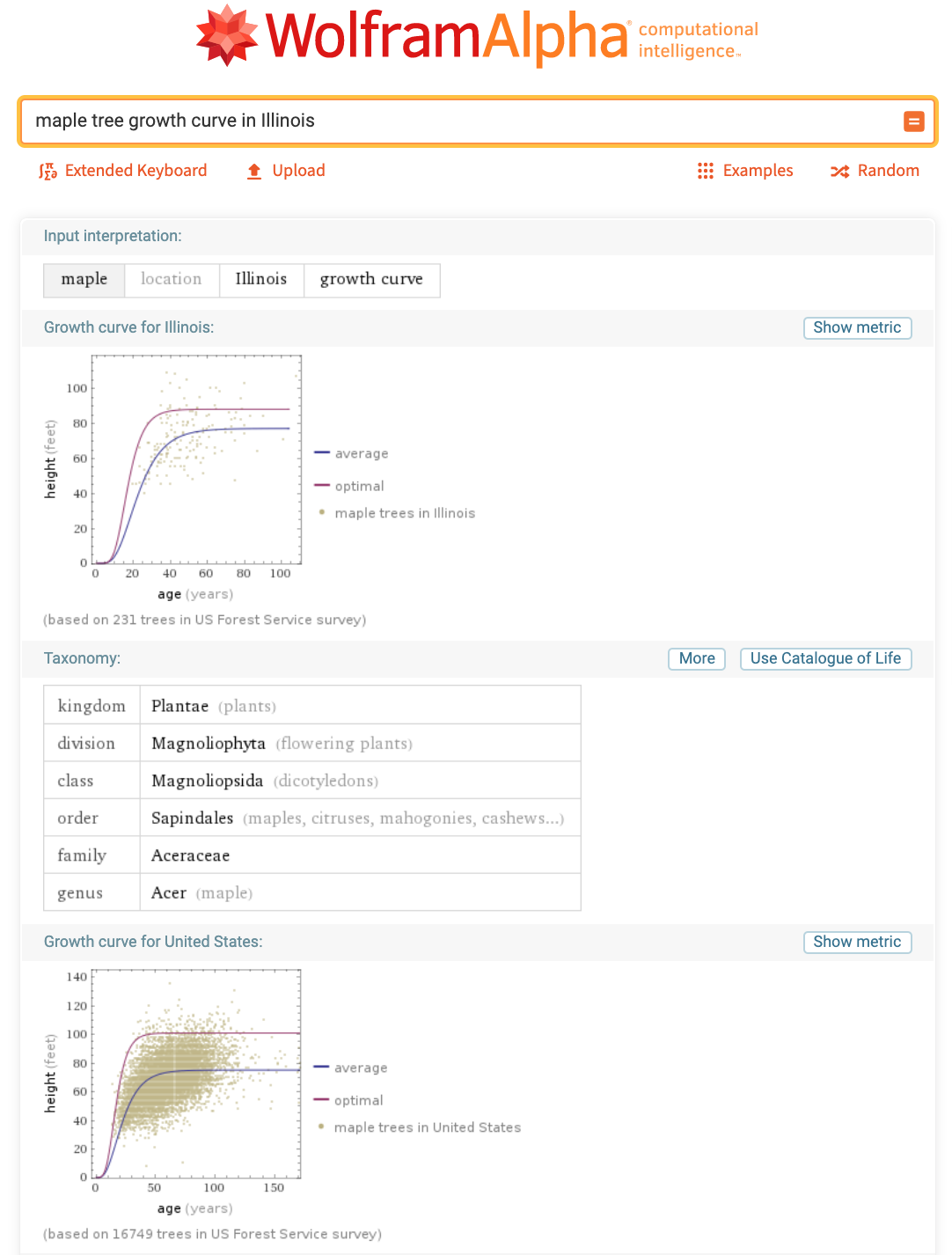Toggle Show metric for the Illinois growth curve
952x1255 pixels.
857,327
